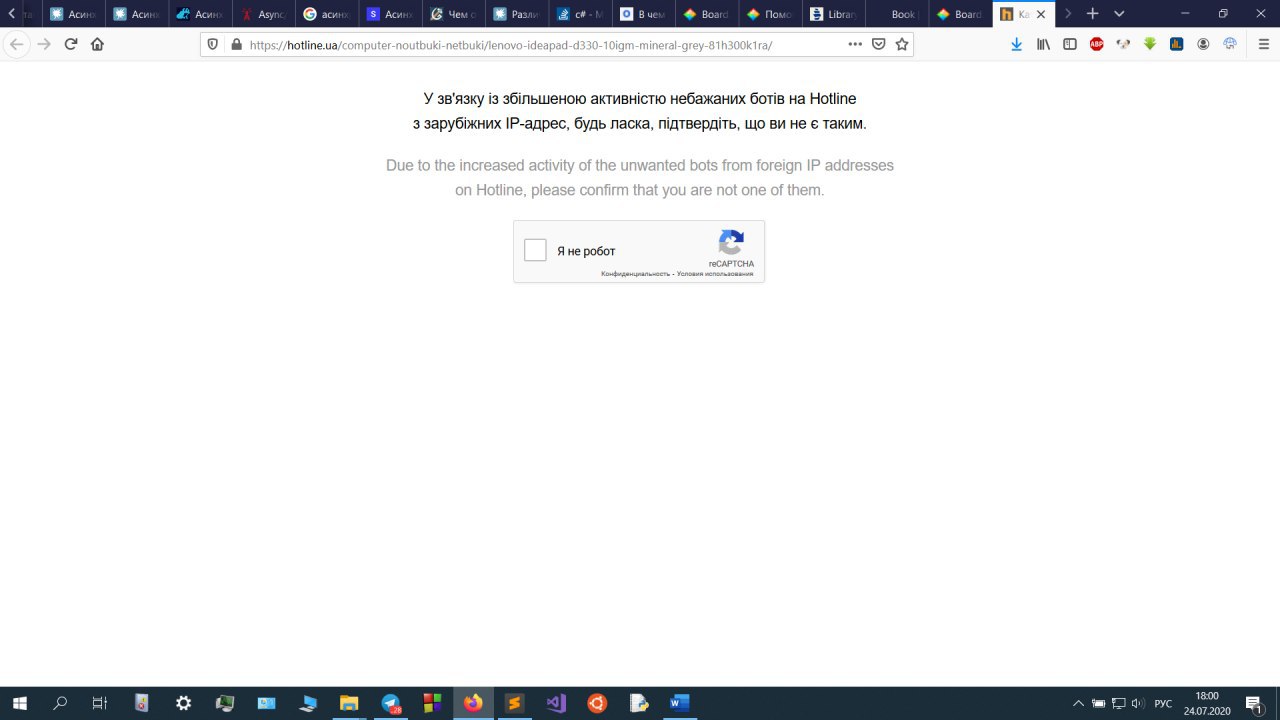This screenshot has width=1280, height=720.
Task: Go forward one page in Firefox
Action: coord(43,44)
